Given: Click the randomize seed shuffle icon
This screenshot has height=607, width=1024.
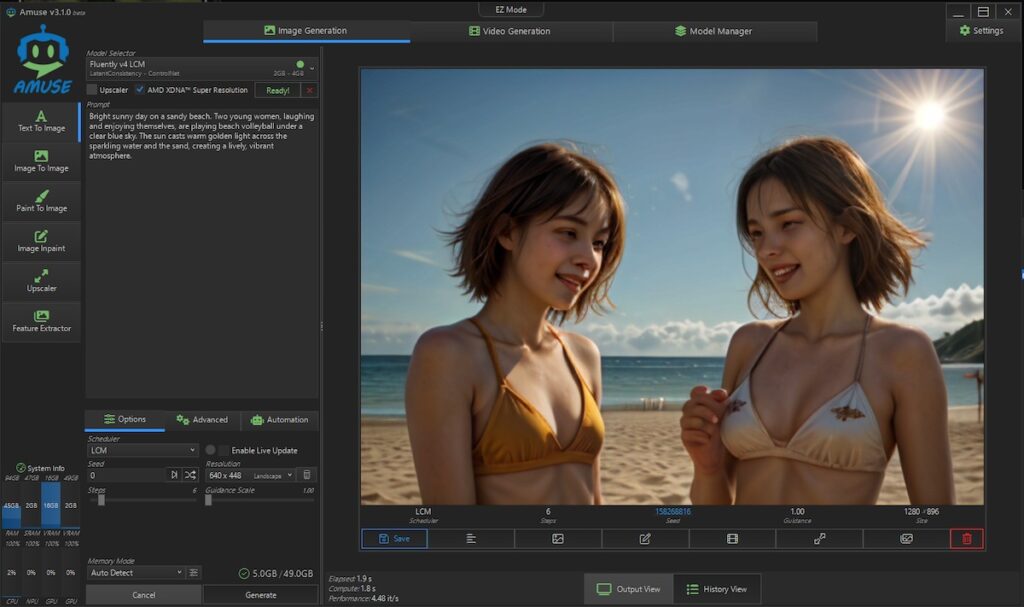Looking at the screenshot, I should click(x=190, y=475).
